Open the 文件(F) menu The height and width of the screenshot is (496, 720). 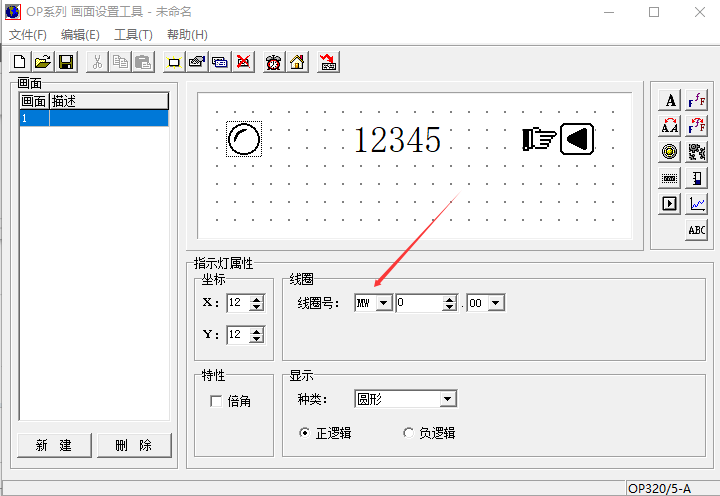click(28, 35)
